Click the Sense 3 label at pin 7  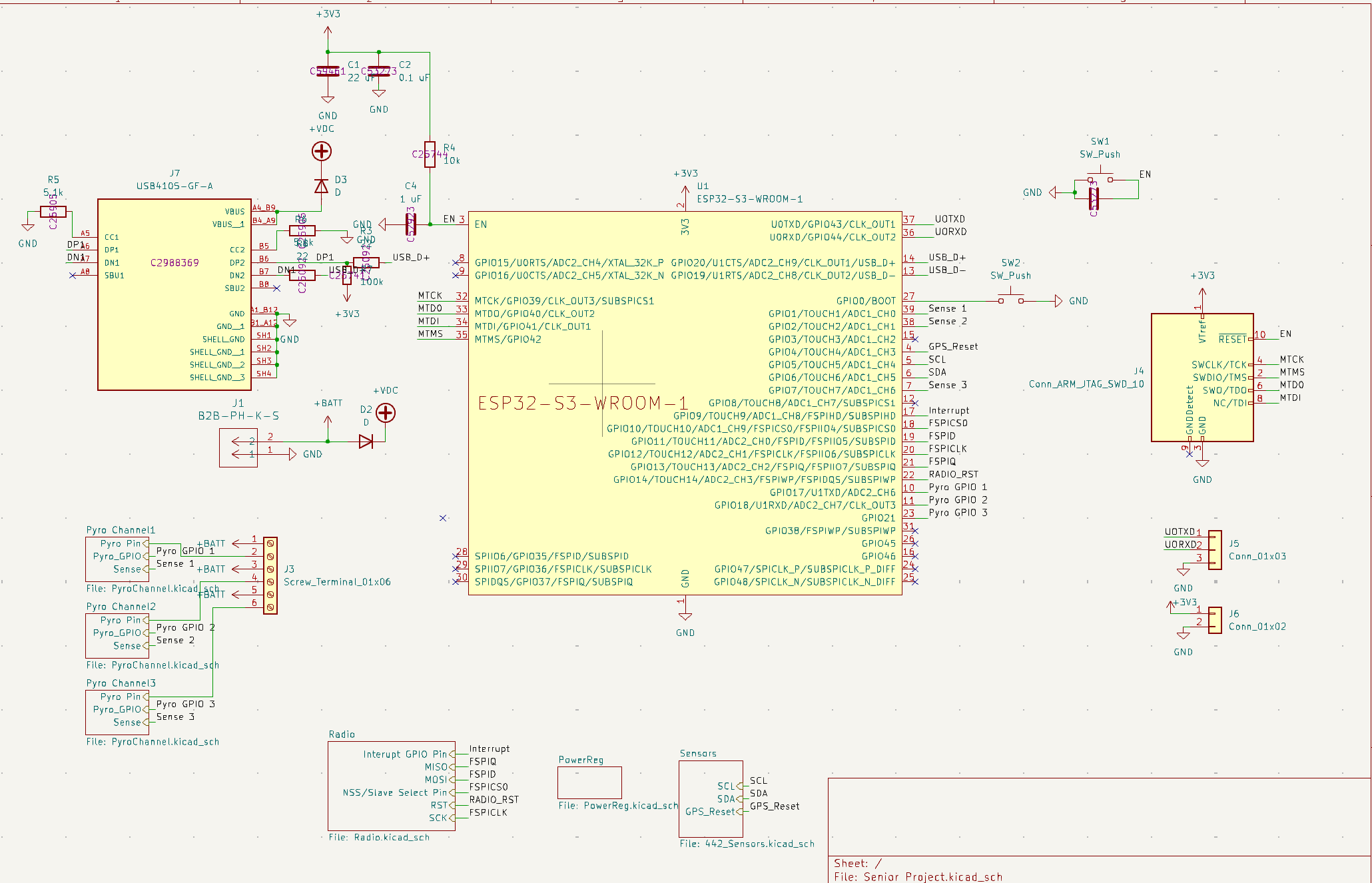[948, 385]
